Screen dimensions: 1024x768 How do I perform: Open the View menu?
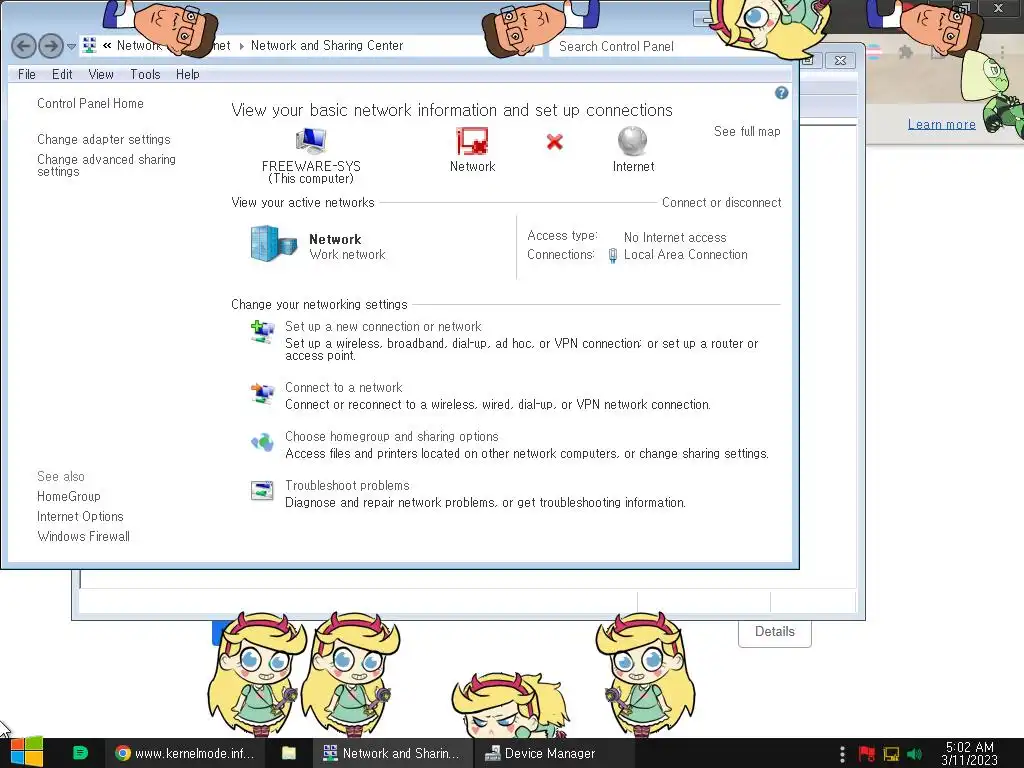(x=101, y=74)
